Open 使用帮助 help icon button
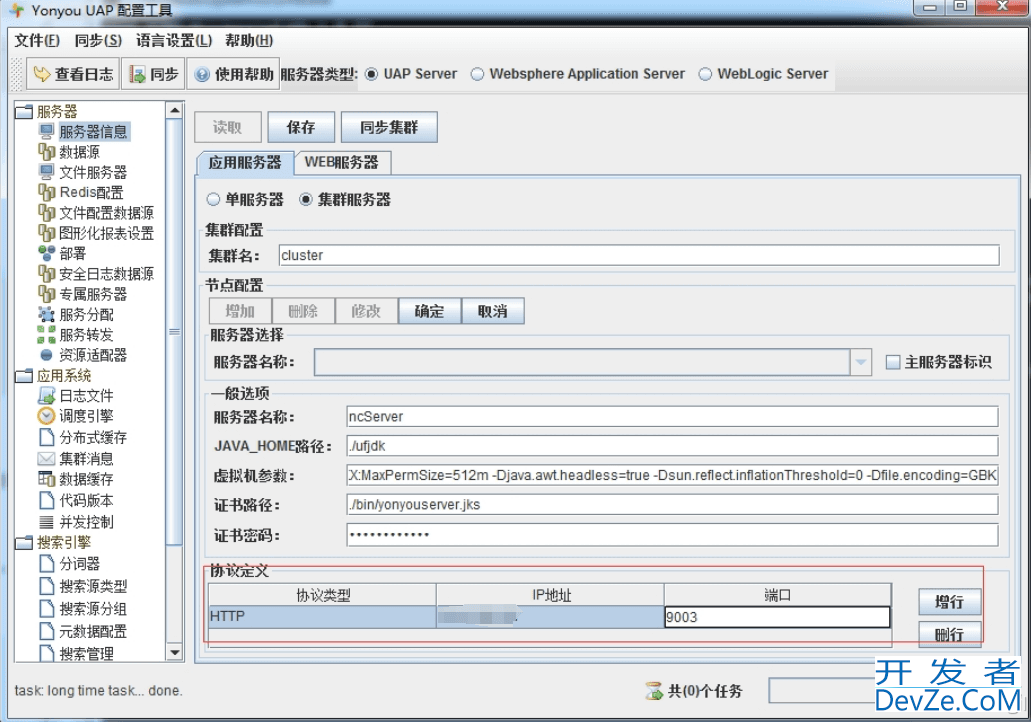 (x=233, y=74)
